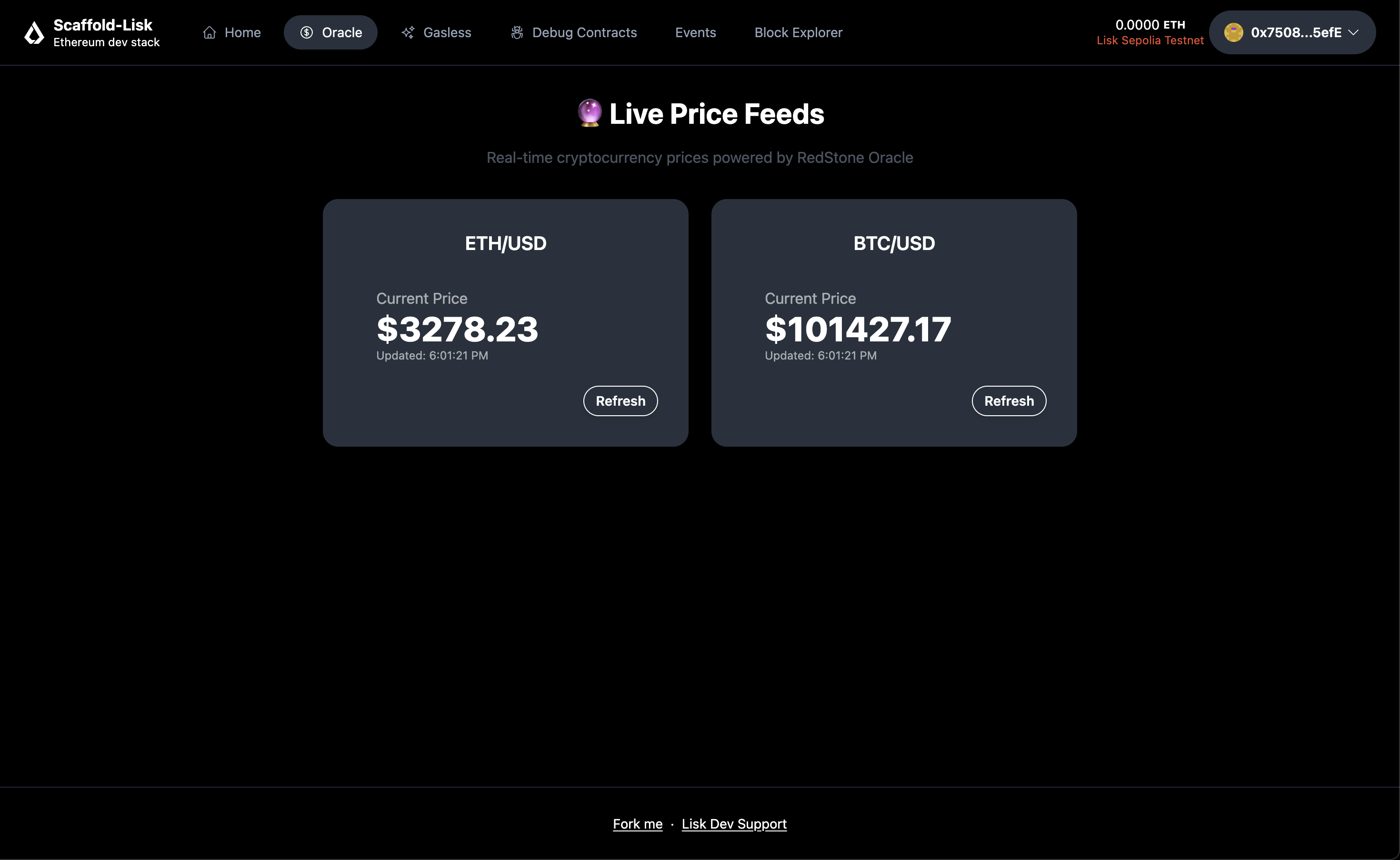
Task: Open the Block Explorer
Action: point(799,32)
